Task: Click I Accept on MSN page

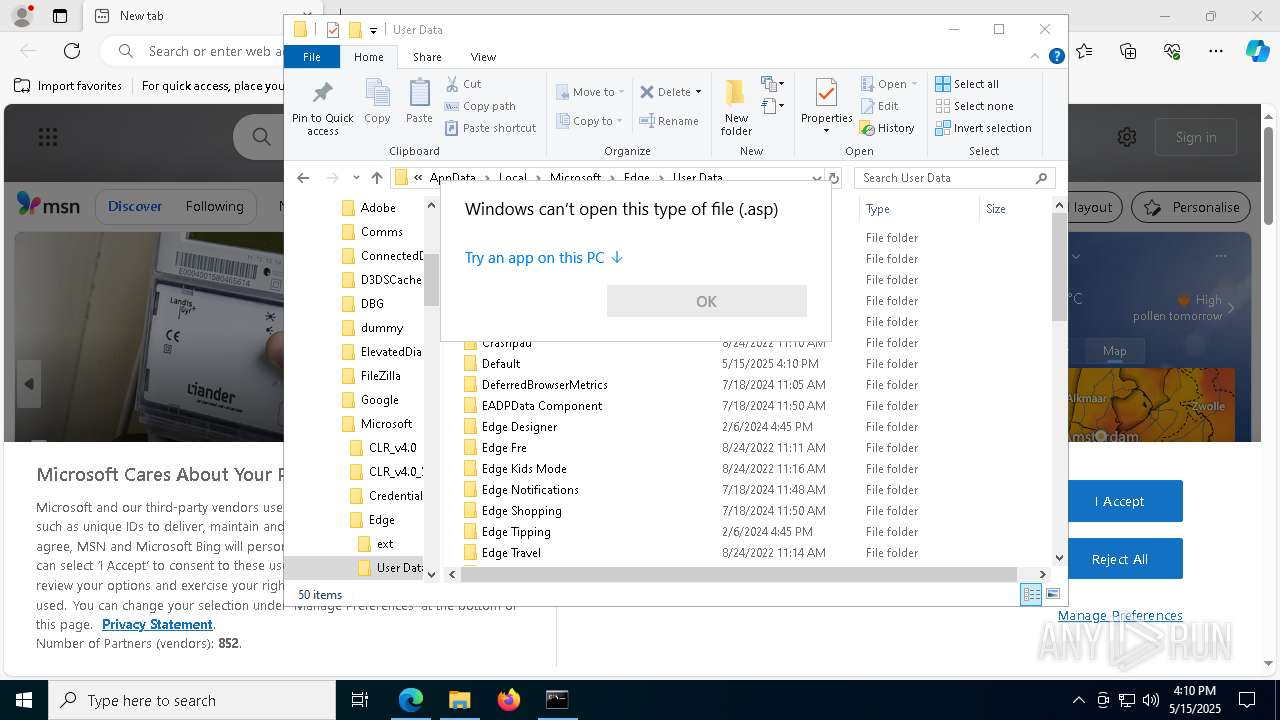Action: pos(1119,501)
